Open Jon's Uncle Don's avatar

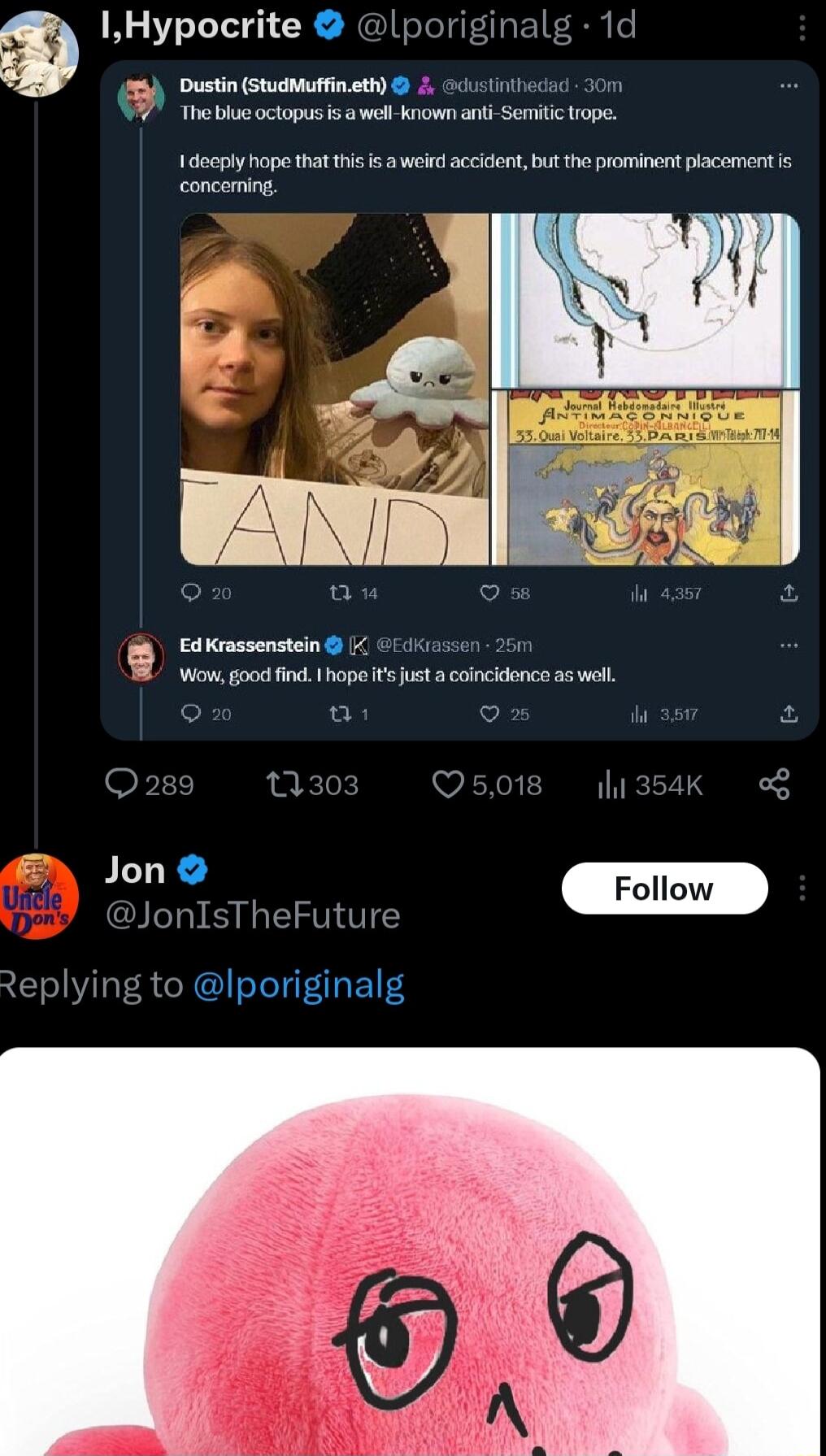click(x=38, y=896)
